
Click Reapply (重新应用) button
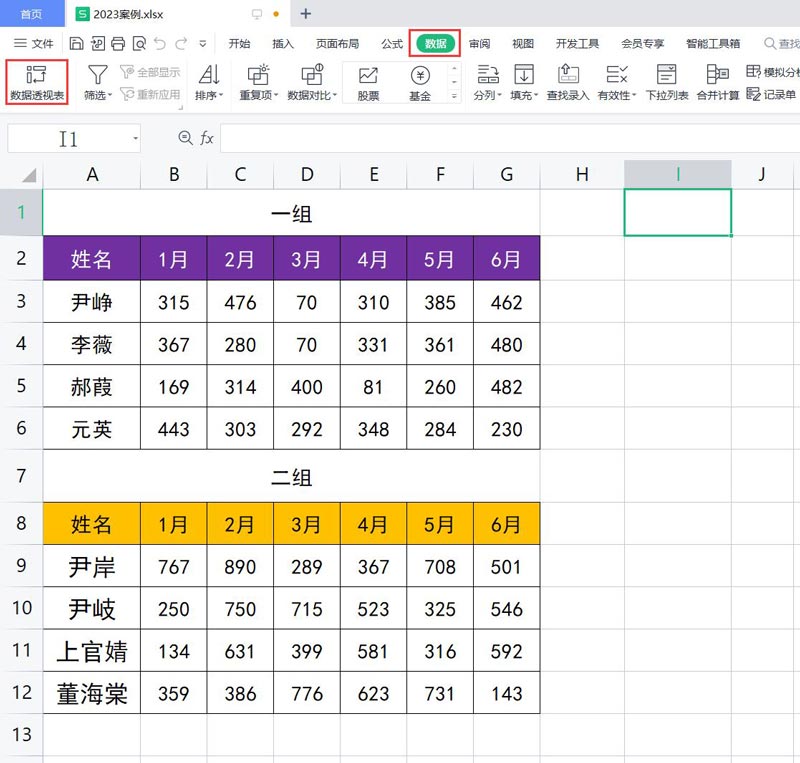[151, 94]
